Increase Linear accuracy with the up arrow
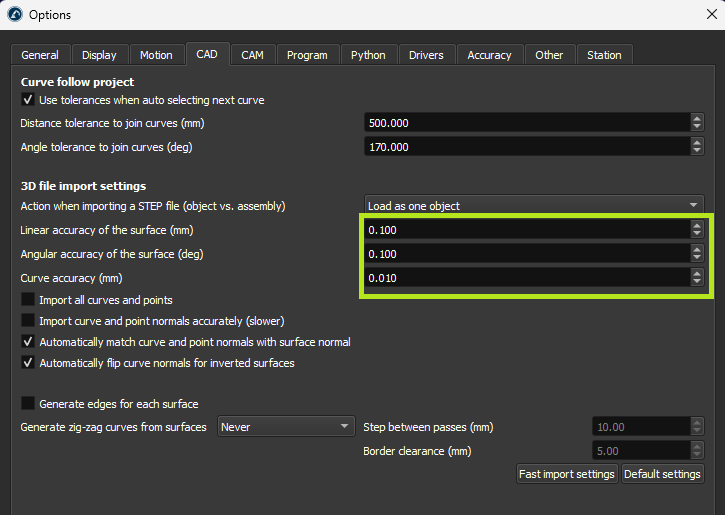The image size is (725, 515). click(697, 225)
